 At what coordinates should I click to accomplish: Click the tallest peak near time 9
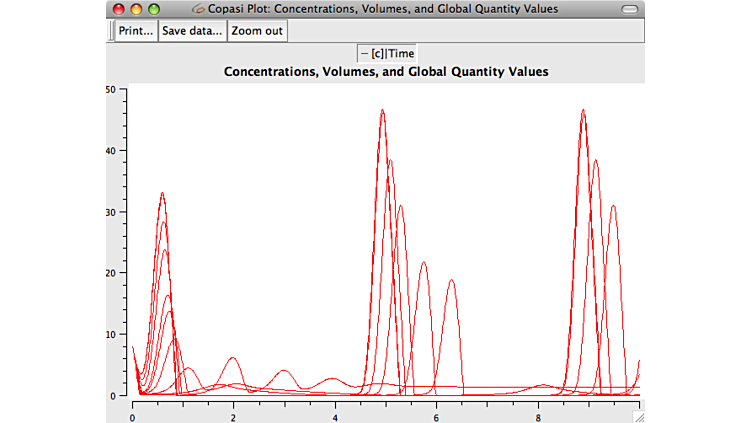[x=582, y=111]
